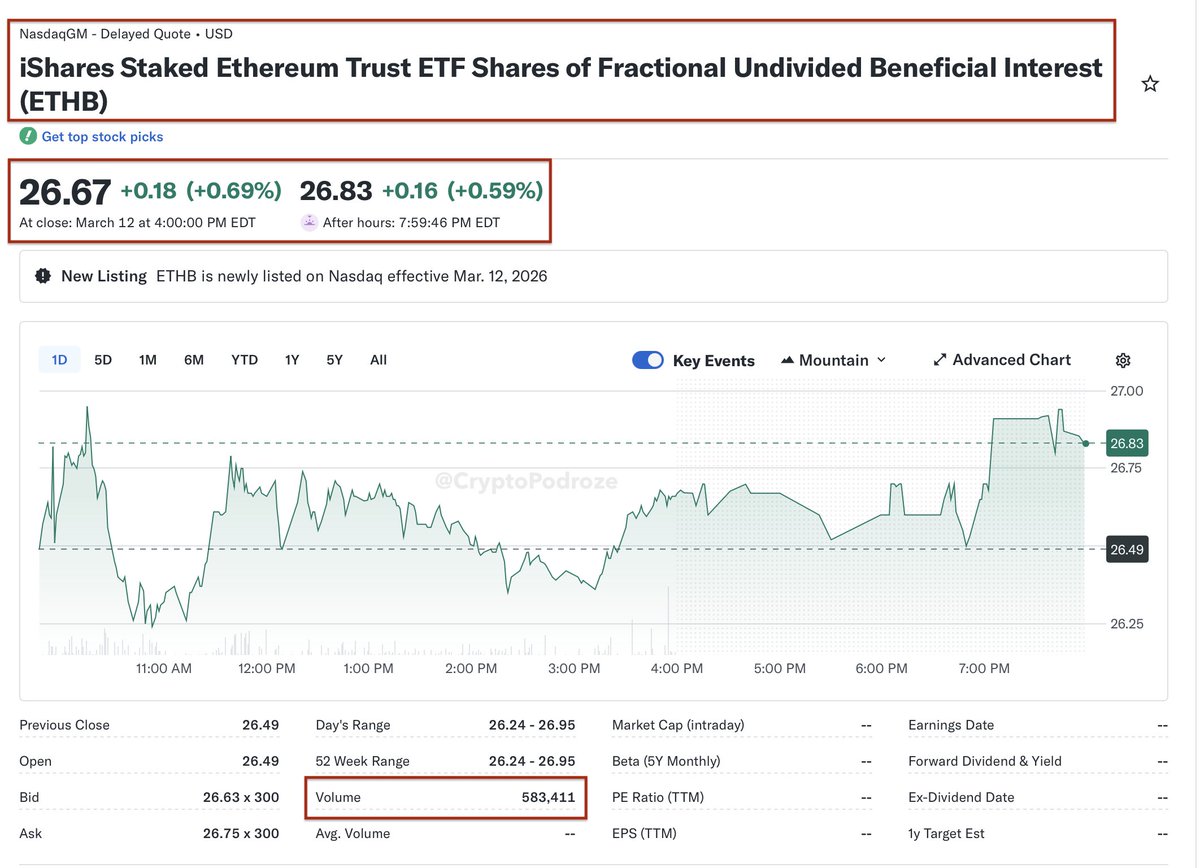Viewport: 1200px width, 868px height.
Task: Toggle the Key Events switch
Action: (648, 360)
